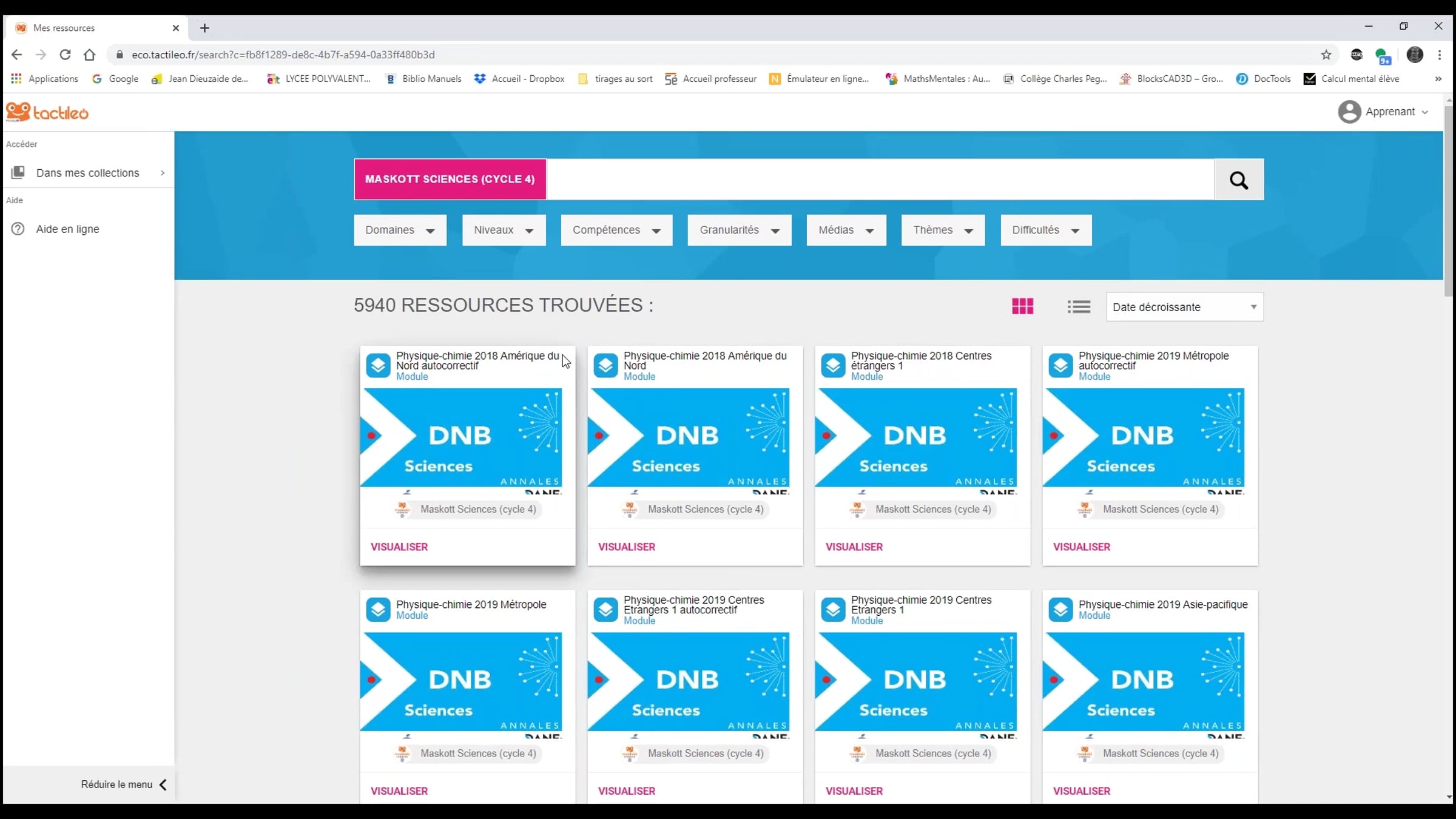The height and width of the screenshot is (819, 1456).
Task: Open Aide en ligne menu item
Action: click(89, 229)
